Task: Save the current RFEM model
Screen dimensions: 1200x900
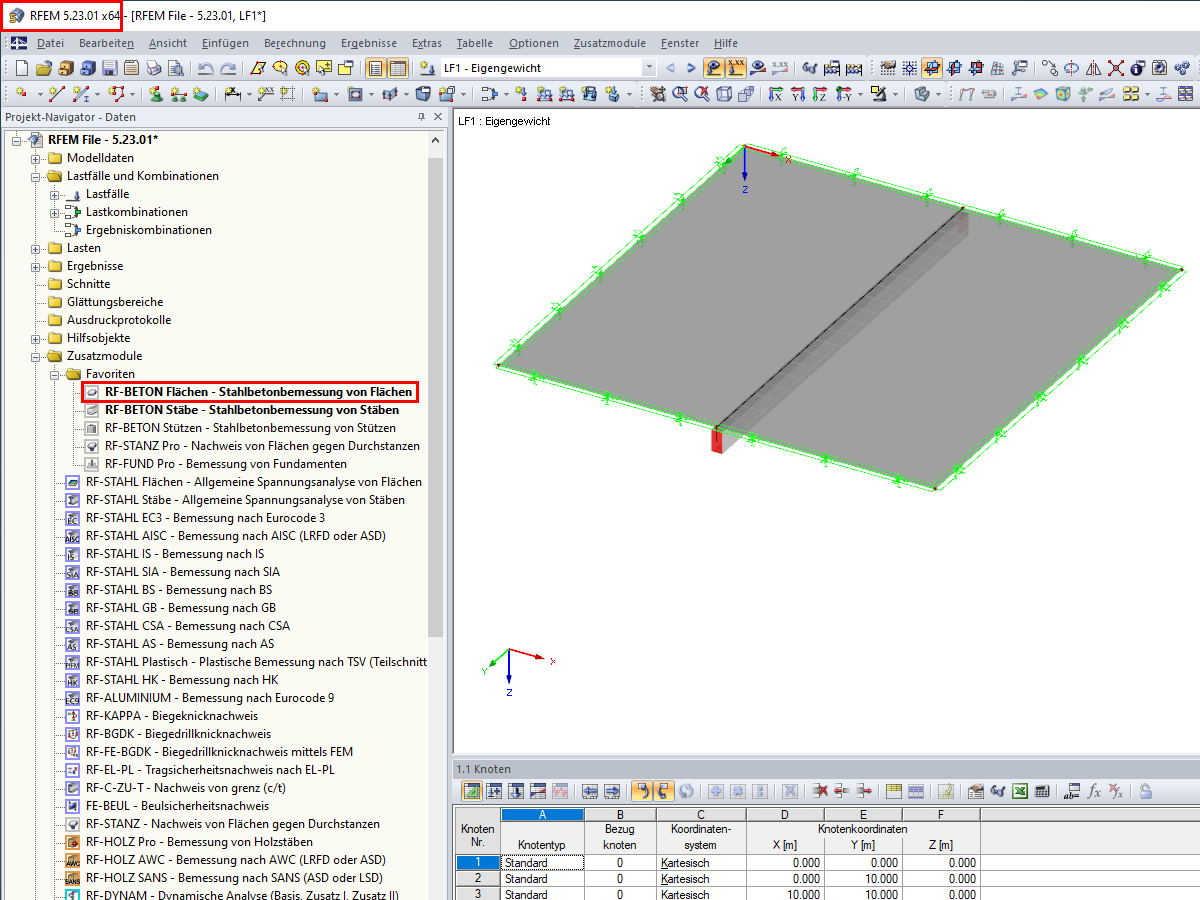Action: [107, 68]
